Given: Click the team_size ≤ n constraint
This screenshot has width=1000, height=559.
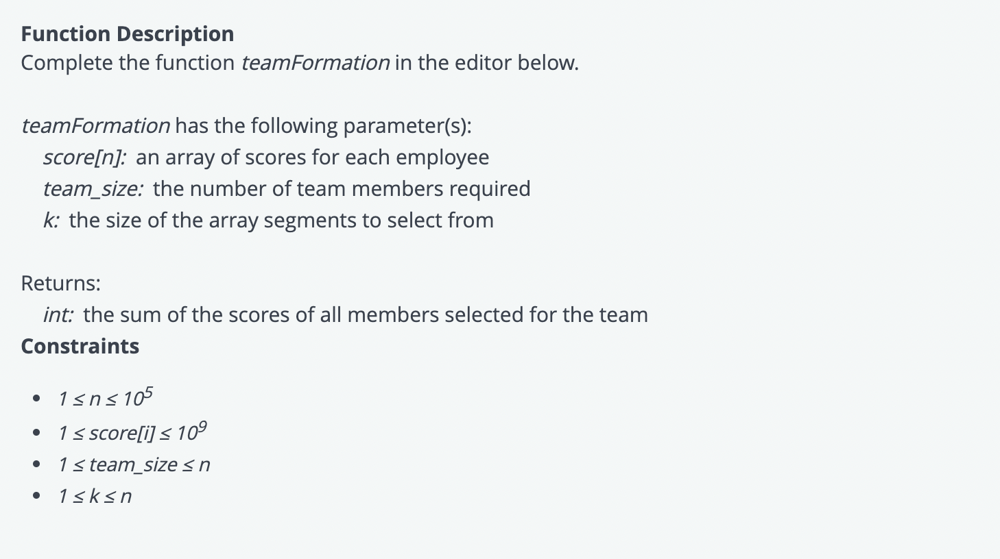Looking at the screenshot, I should click(134, 465).
